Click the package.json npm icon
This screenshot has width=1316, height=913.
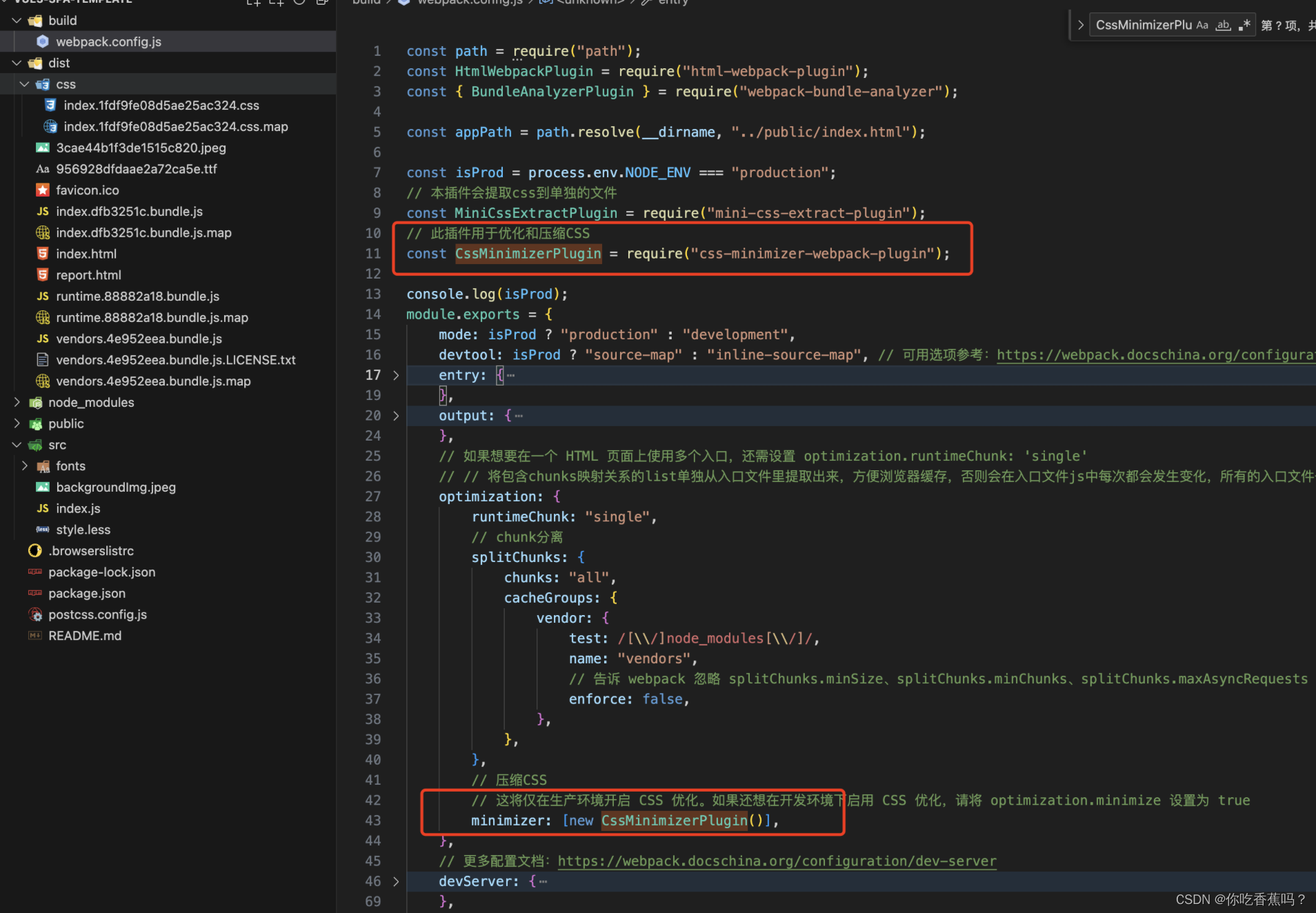point(35,594)
